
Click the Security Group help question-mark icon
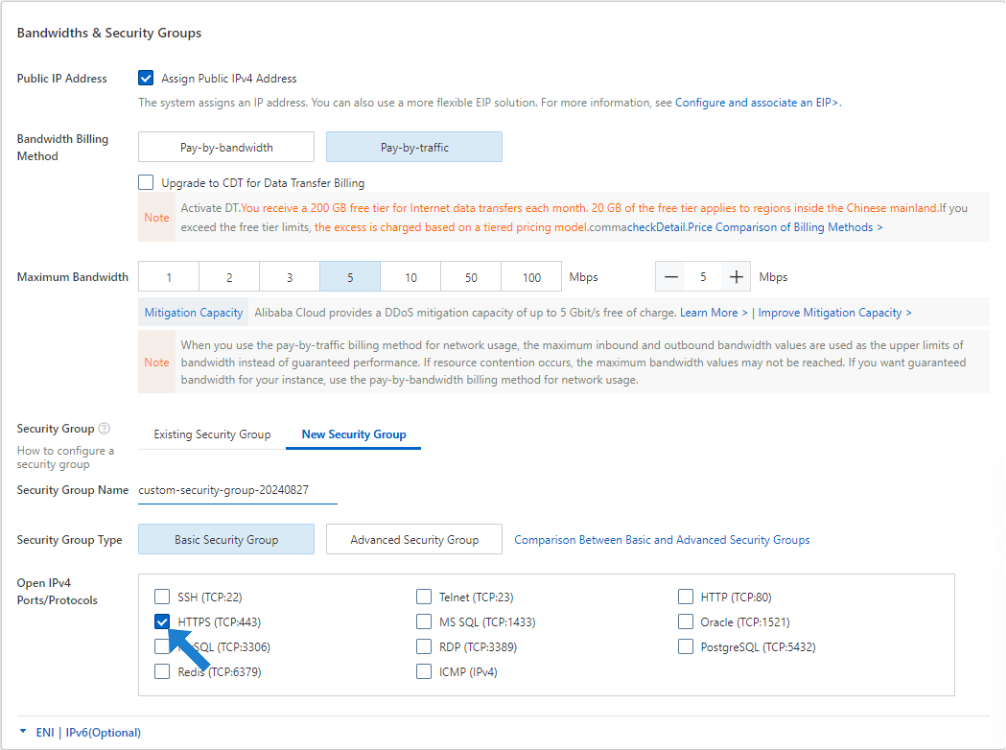point(105,429)
